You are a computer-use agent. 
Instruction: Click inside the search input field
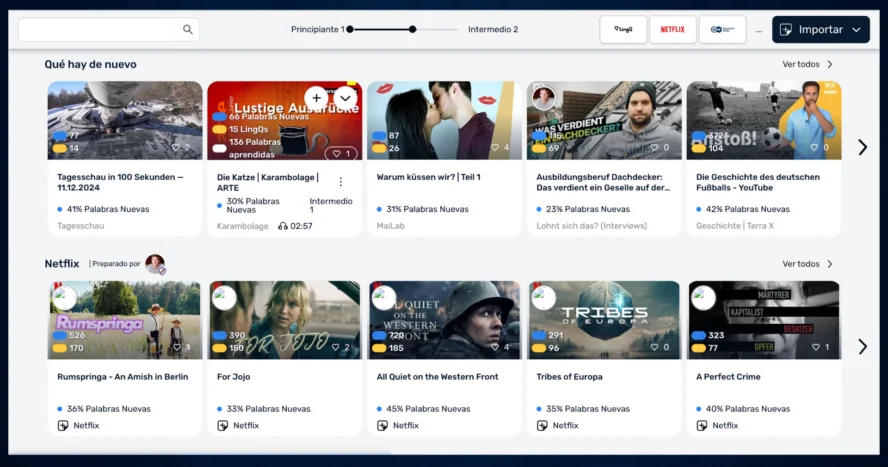pyautogui.click(x=109, y=29)
